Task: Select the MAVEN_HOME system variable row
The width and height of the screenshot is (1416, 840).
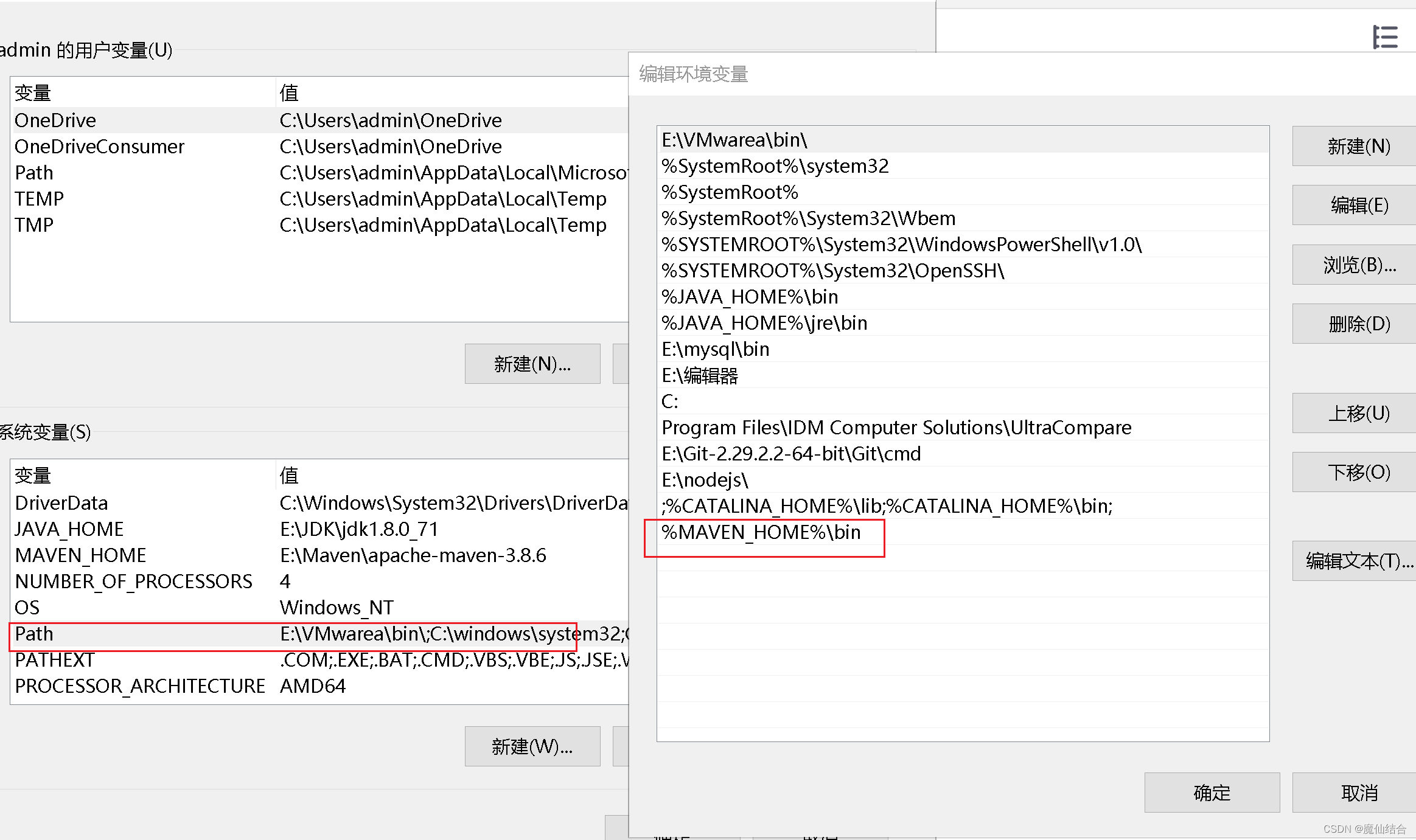Action: coord(319,555)
